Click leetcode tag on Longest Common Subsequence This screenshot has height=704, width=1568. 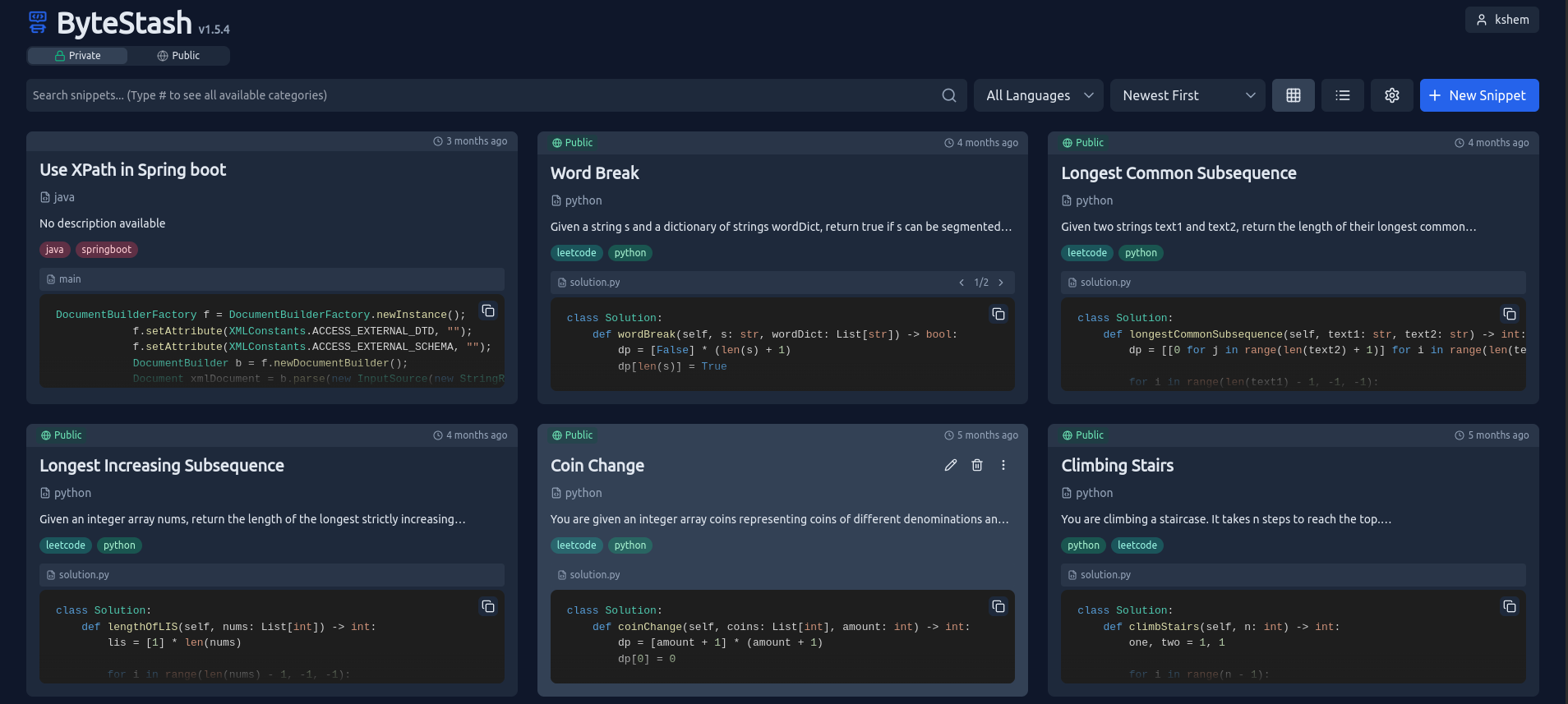click(x=1087, y=253)
